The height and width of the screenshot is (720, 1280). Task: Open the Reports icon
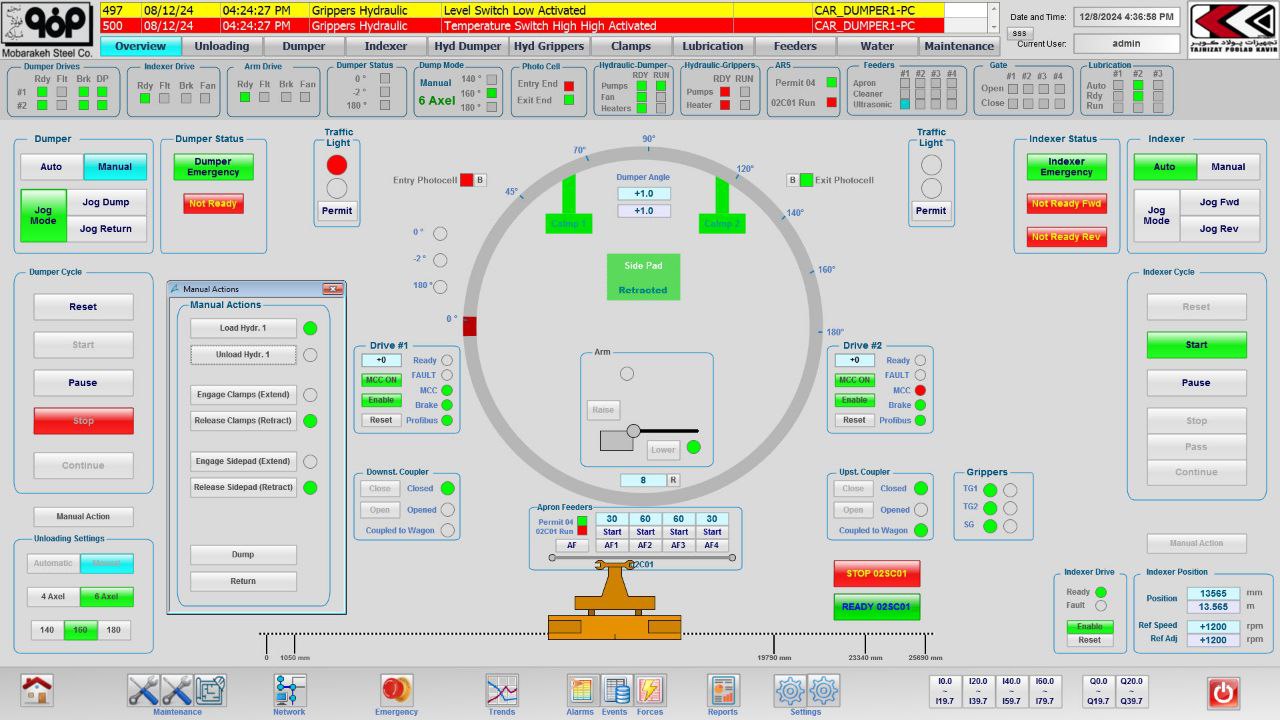coord(723,690)
